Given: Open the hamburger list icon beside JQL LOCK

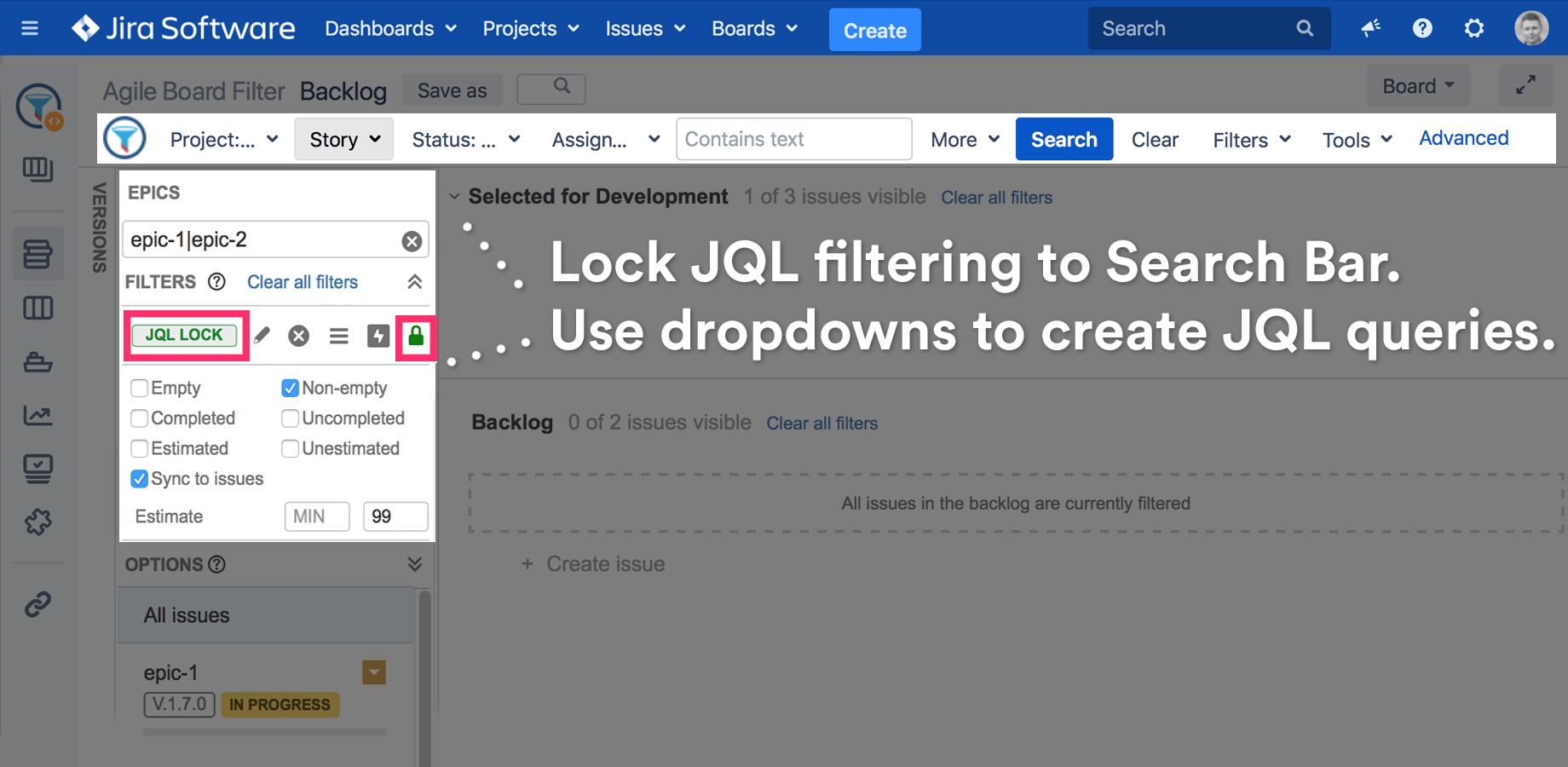Looking at the screenshot, I should [338, 336].
